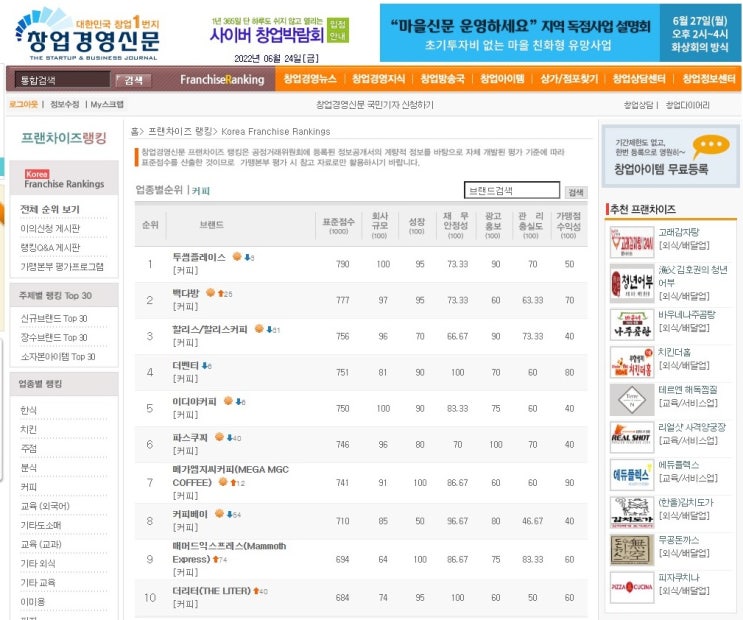Choose the 치킨 category
The height and width of the screenshot is (620, 743).
click(28, 429)
